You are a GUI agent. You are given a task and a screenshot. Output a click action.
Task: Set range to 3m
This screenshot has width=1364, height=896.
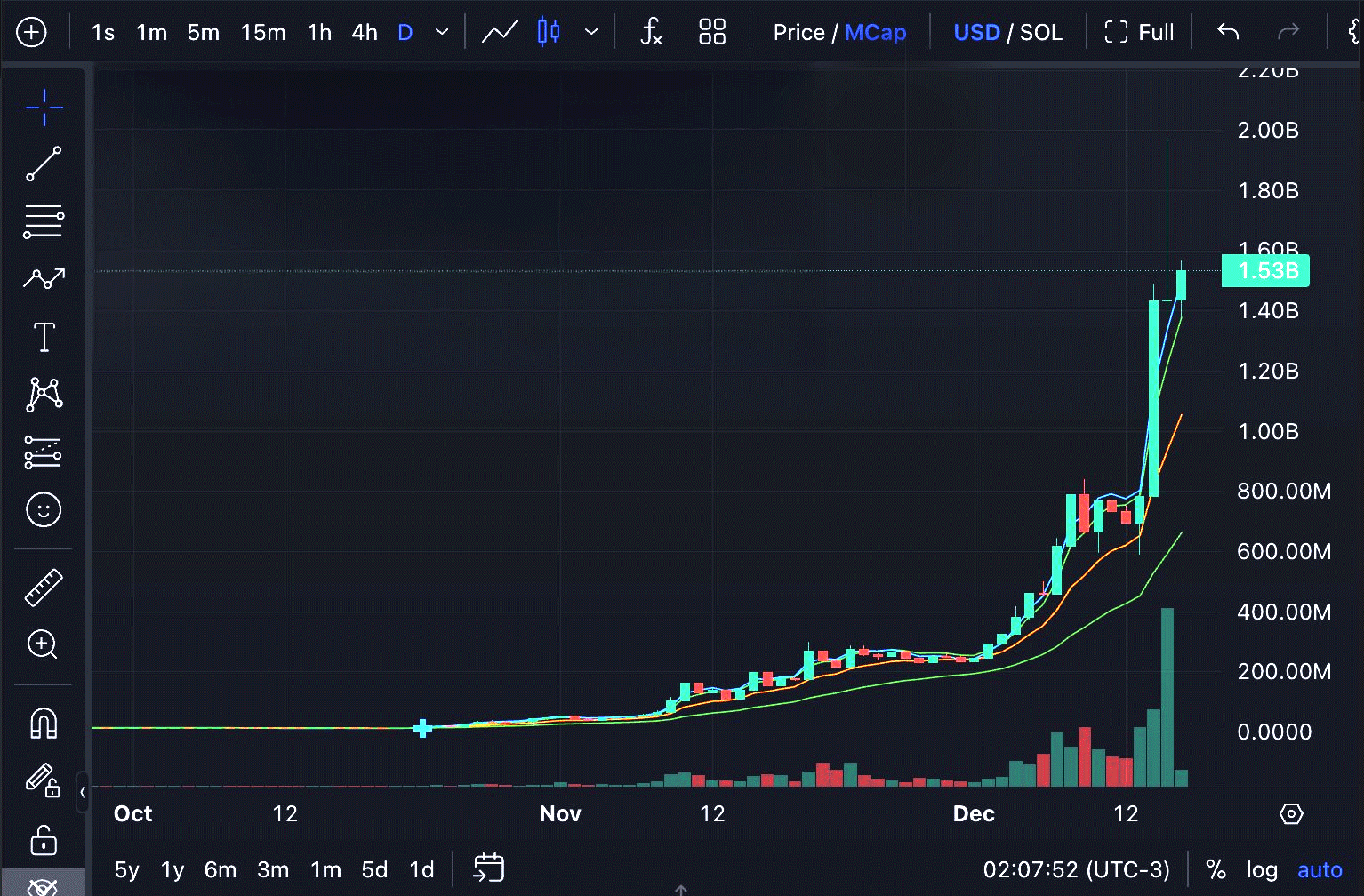tap(273, 869)
